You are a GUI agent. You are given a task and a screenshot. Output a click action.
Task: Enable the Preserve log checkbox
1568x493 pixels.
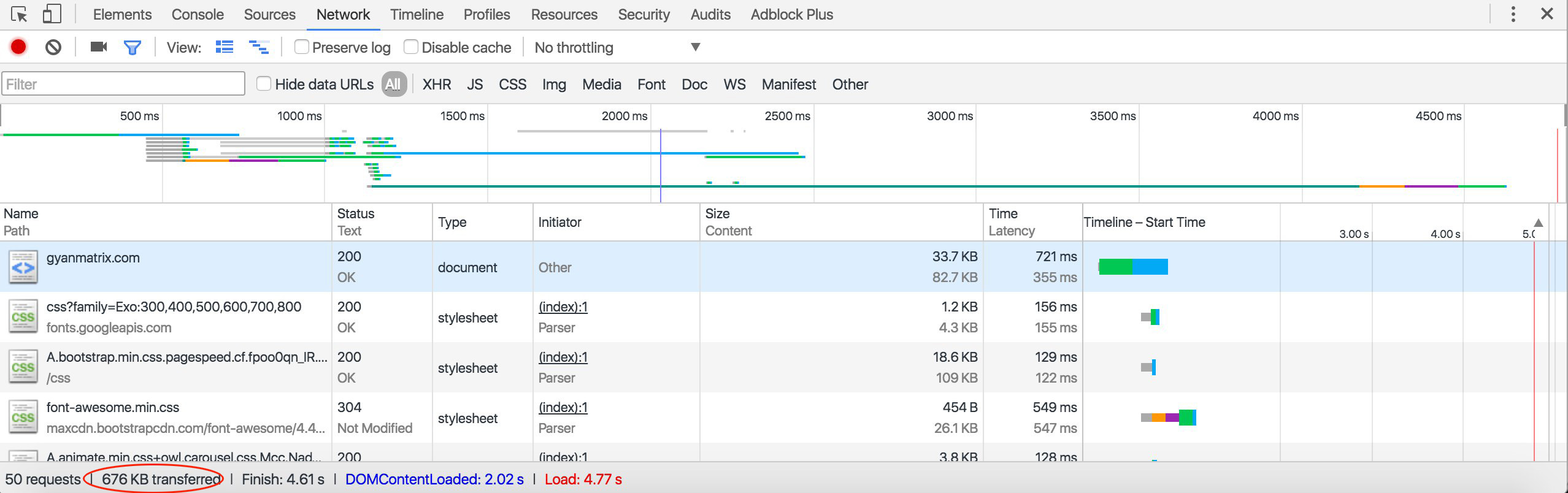[301, 47]
